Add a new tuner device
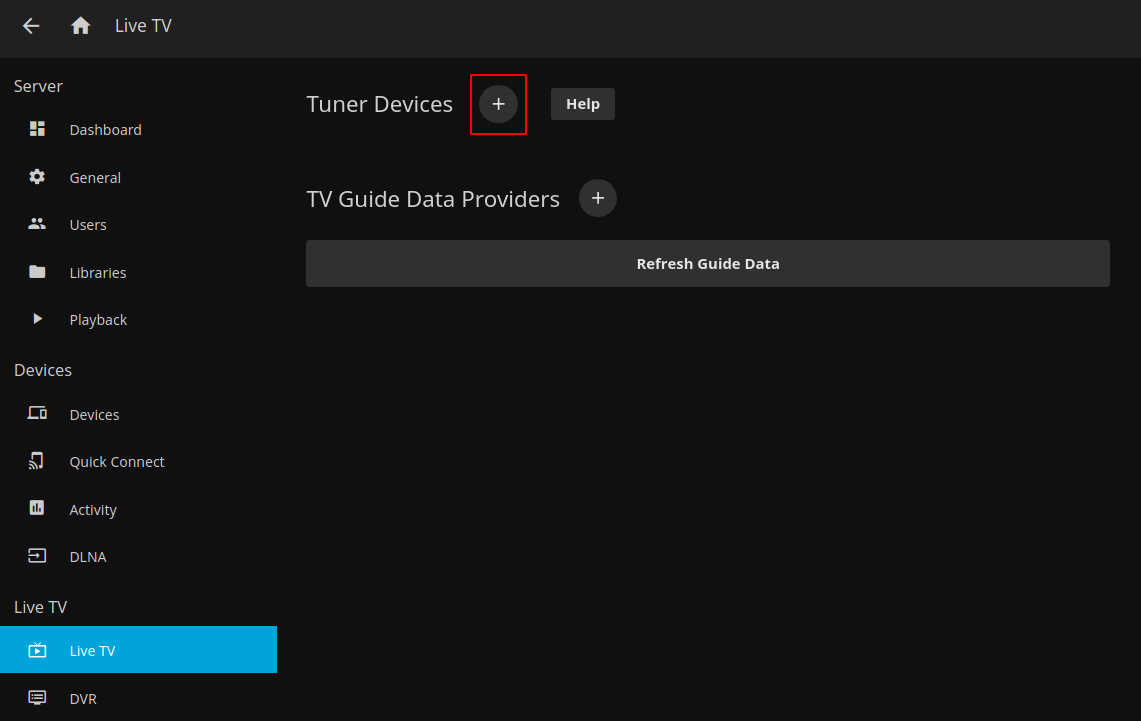The image size is (1141, 721). (x=498, y=104)
